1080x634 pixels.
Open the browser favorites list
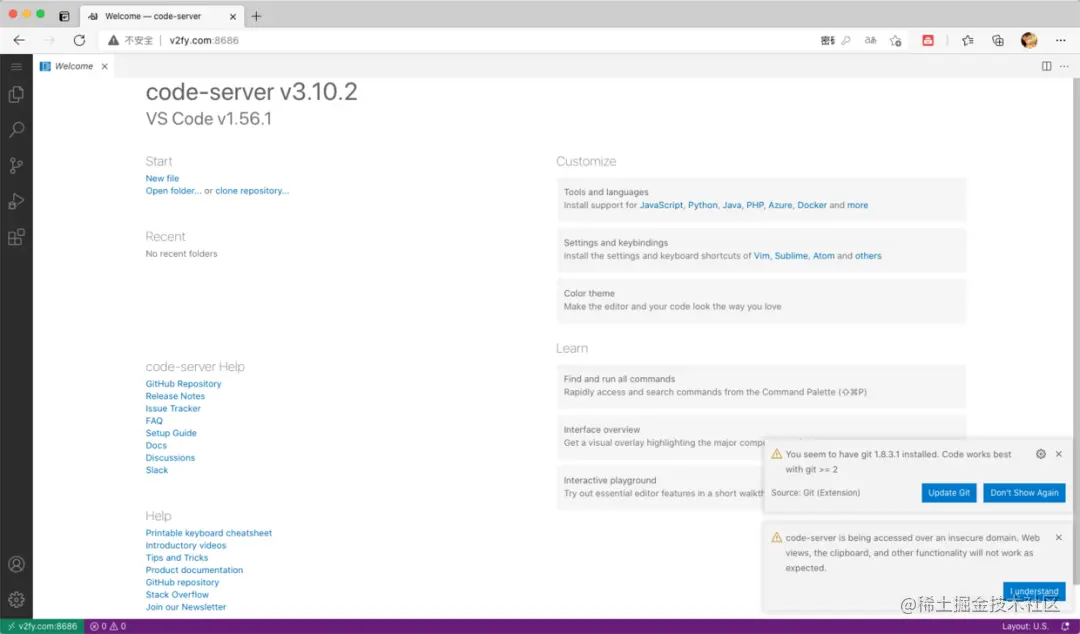click(968, 41)
